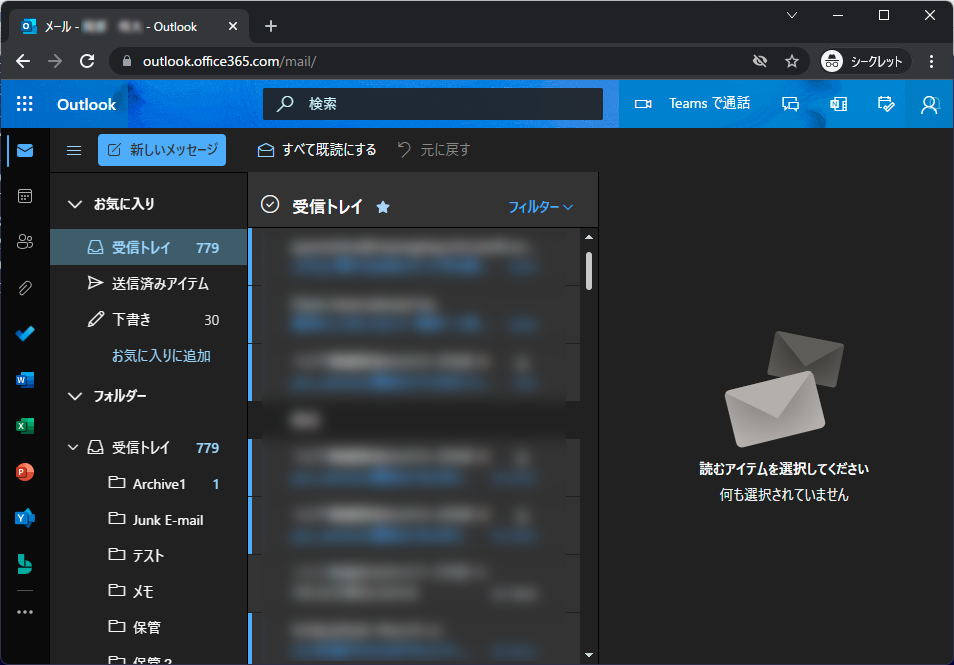Open the Files paperclip icon

pyautogui.click(x=25, y=288)
